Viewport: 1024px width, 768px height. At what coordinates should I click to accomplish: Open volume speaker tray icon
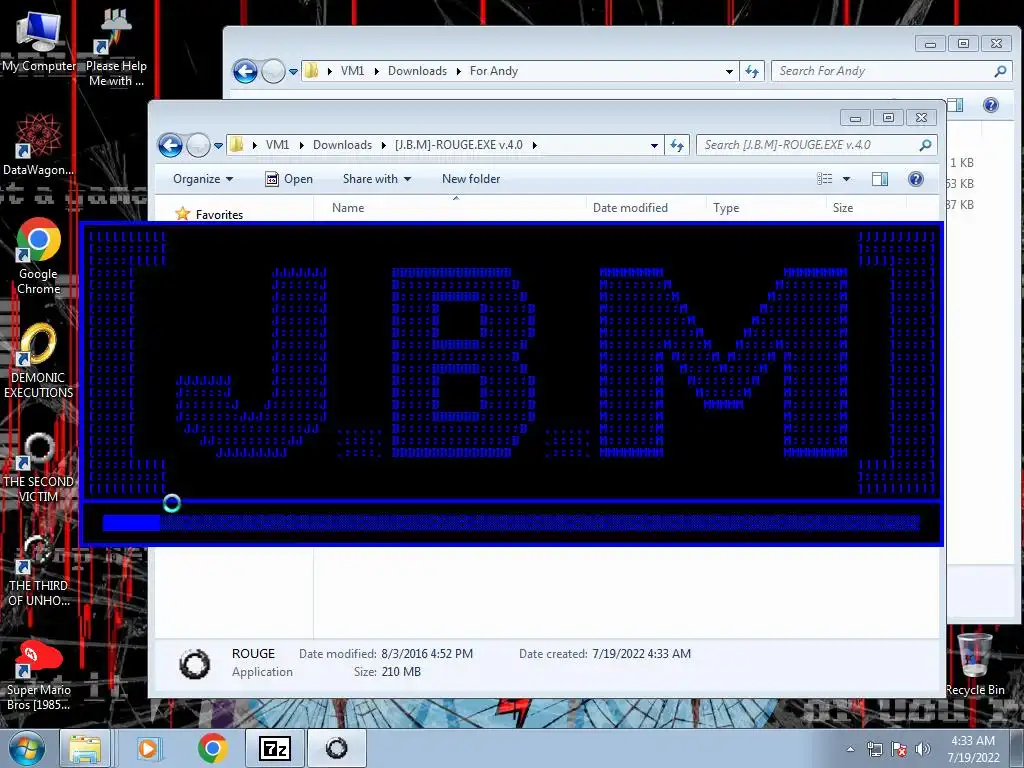922,749
